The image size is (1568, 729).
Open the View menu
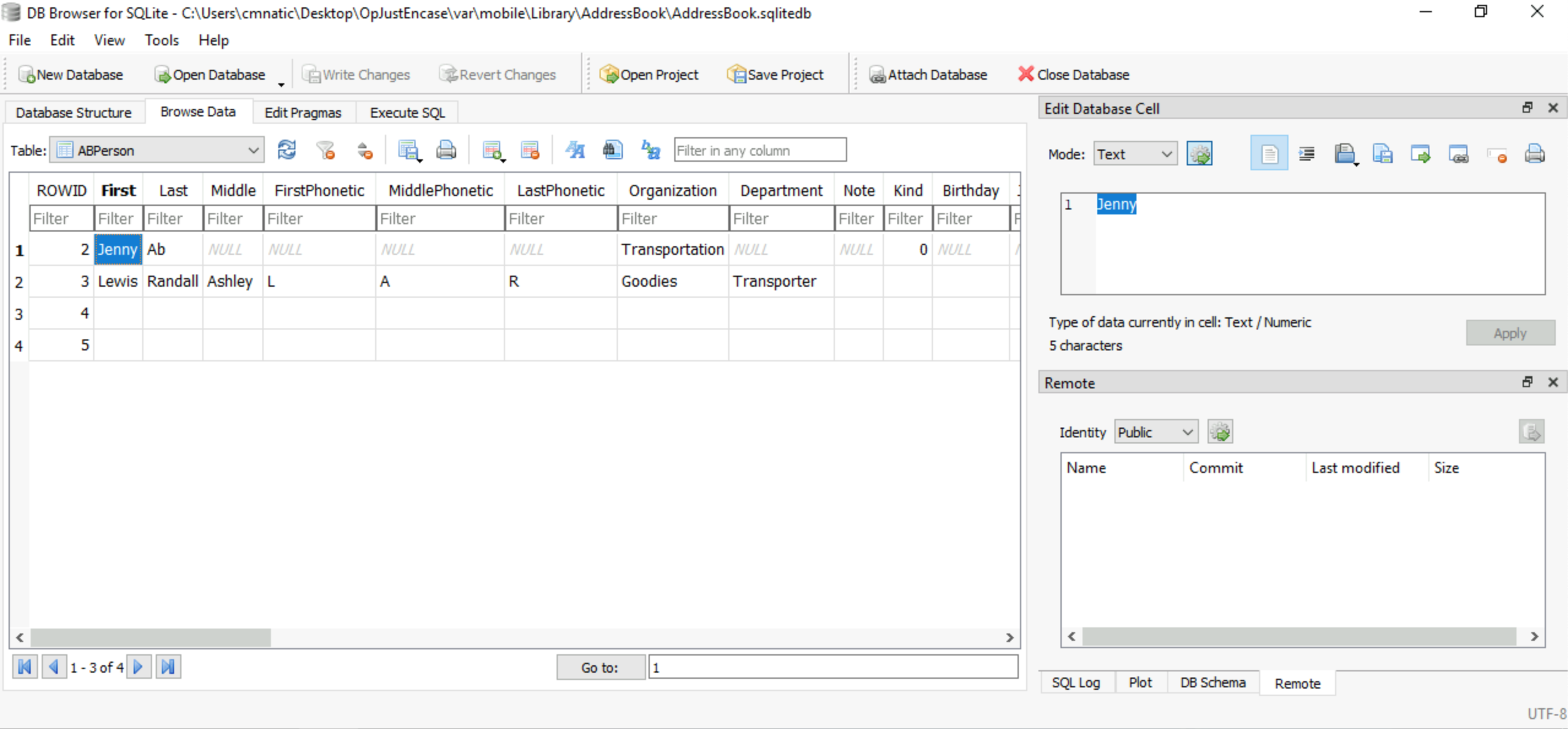pyautogui.click(x=109, y=40)
